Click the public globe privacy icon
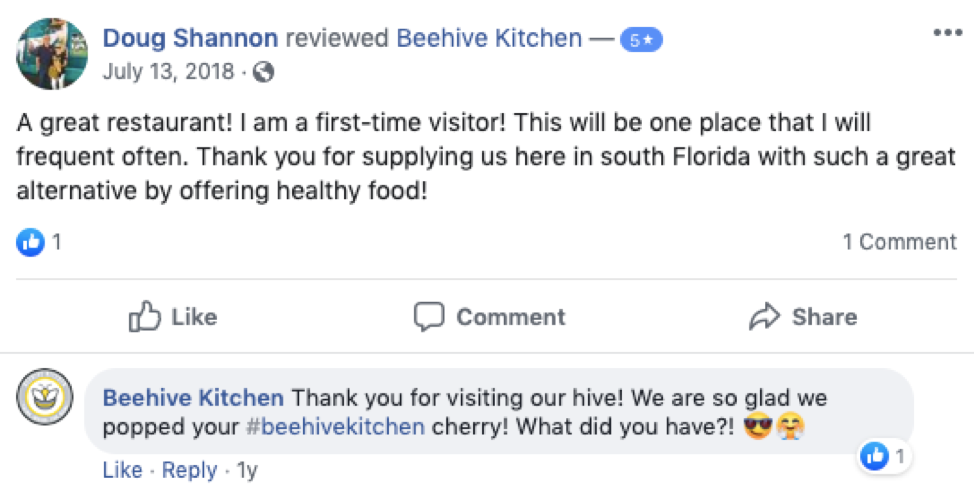 (264, 72)
